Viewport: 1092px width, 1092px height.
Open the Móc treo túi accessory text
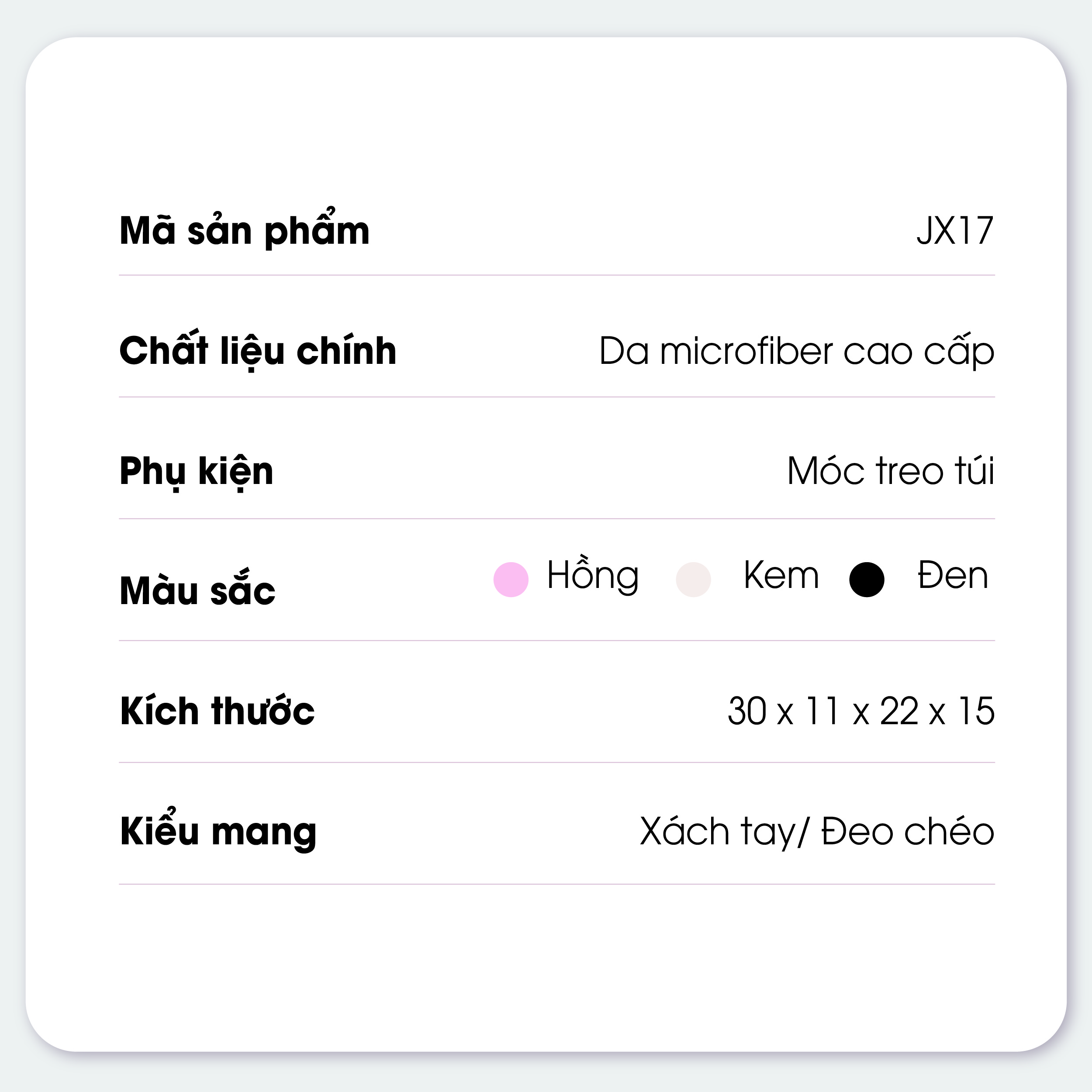890,471
